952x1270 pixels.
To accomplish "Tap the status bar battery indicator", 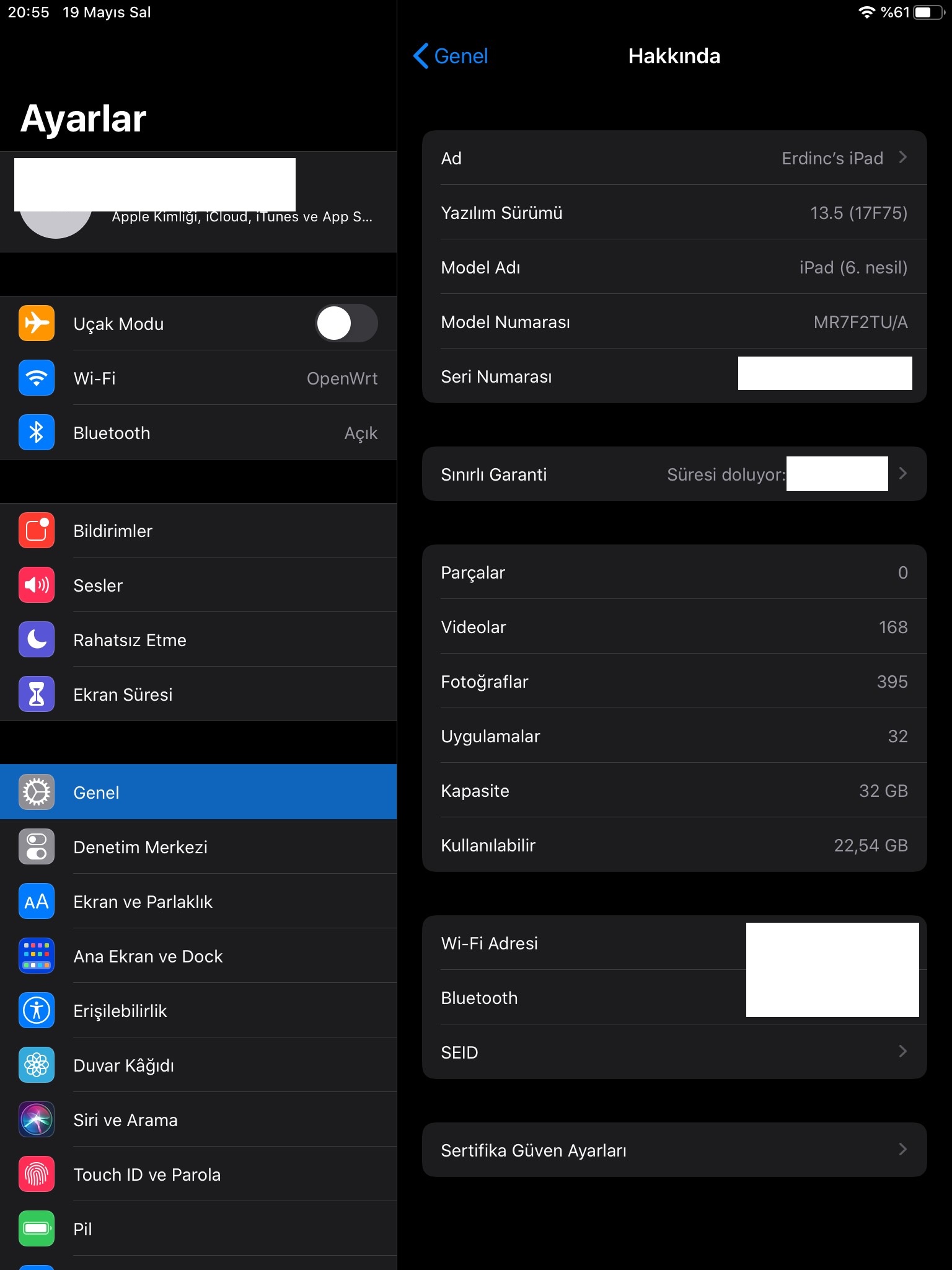I will point(930,12).
